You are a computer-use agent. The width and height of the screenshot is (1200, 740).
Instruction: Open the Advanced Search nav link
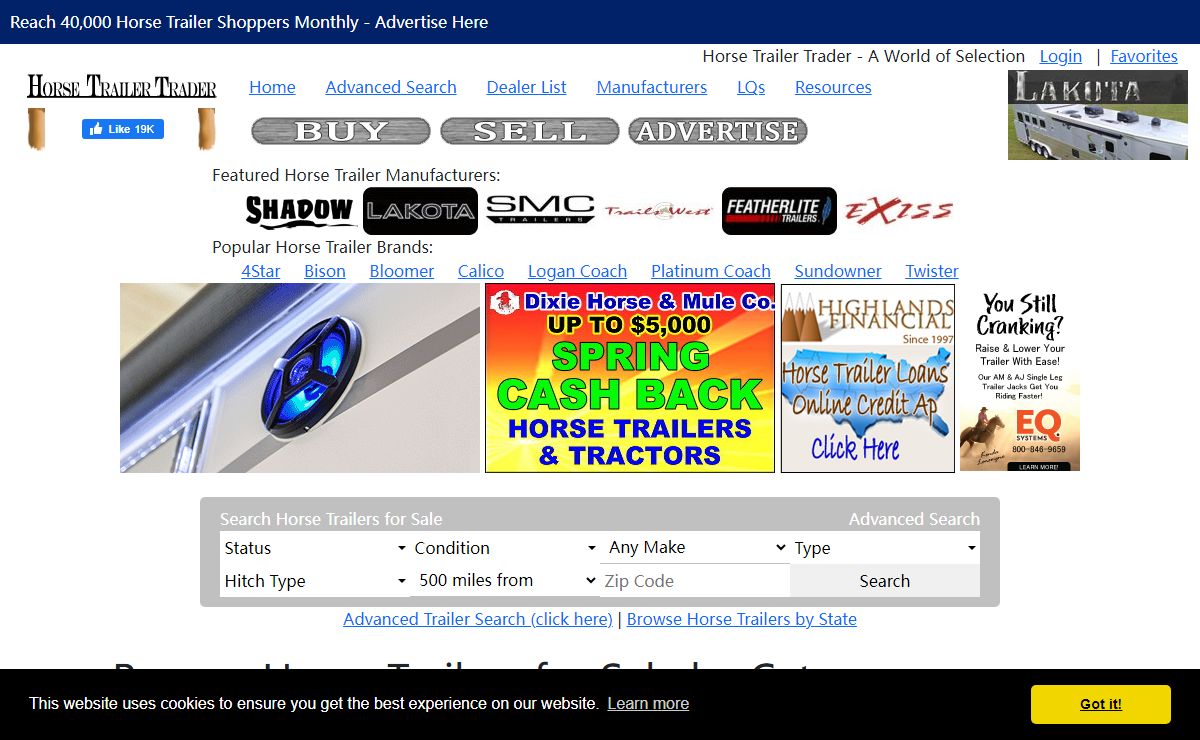[391, 87]
